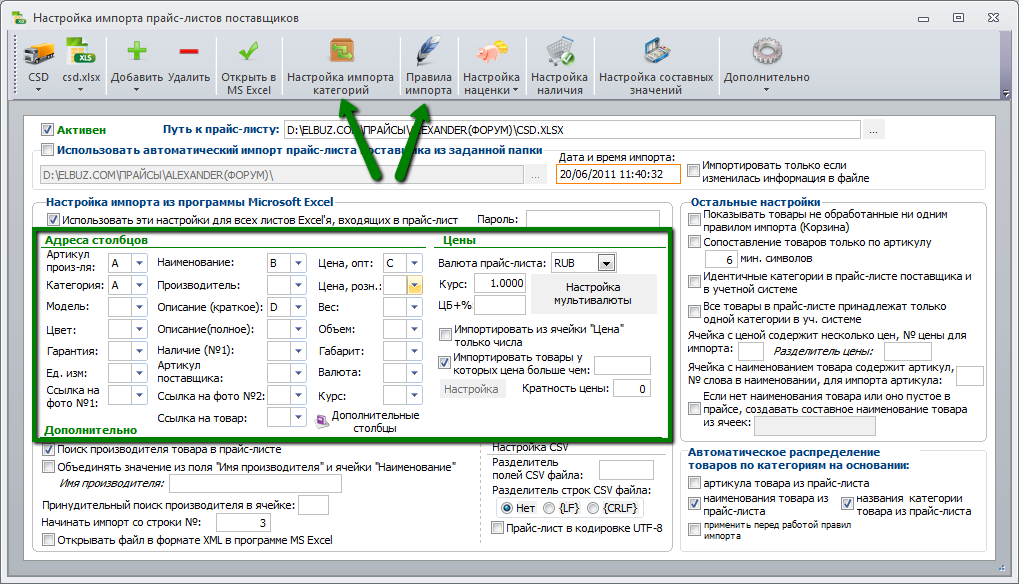Viewport: 1019px width, 584px height.
Task: Click the green plus Добавить icon
Action: tap(136, 51)
